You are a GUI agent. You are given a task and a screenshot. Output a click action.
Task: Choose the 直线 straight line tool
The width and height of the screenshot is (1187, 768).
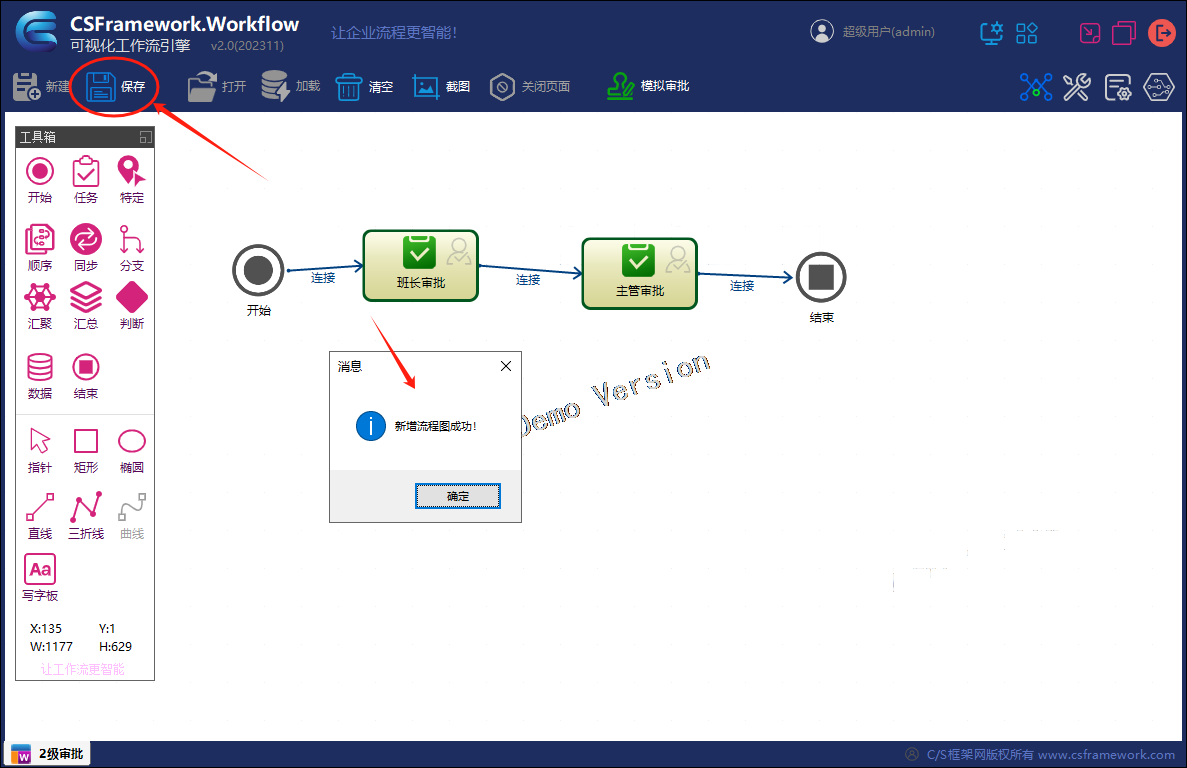click(x=40, y=516)
